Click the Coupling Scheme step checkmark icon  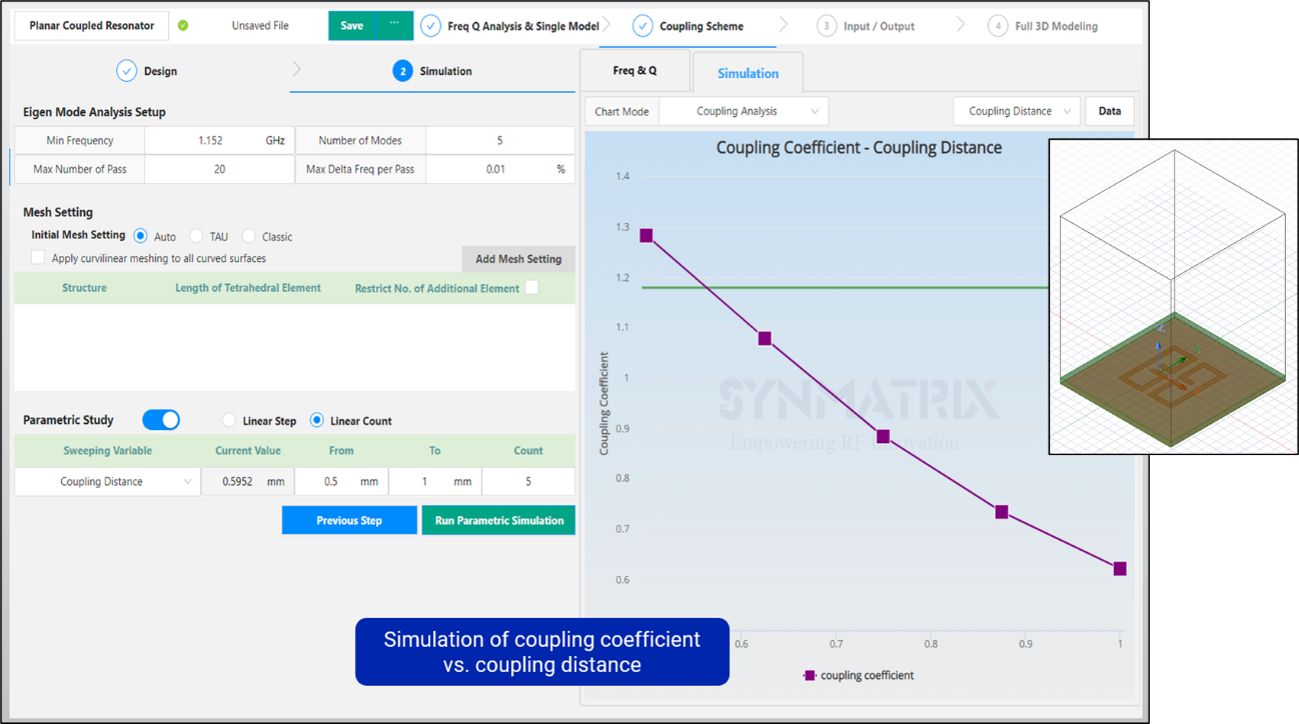pos(642,26)
